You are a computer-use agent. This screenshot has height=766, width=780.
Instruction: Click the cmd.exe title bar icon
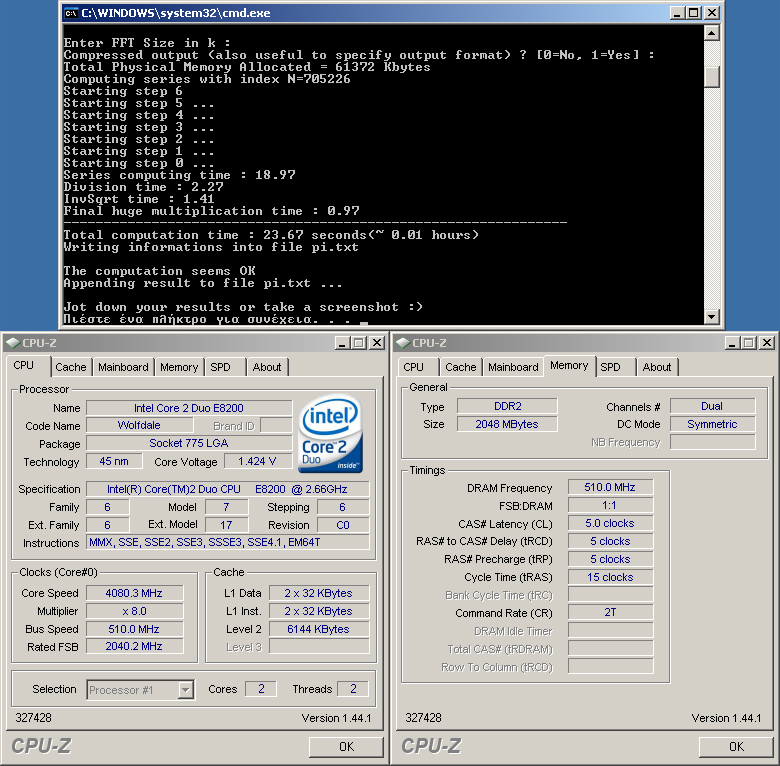click(71, 13)
